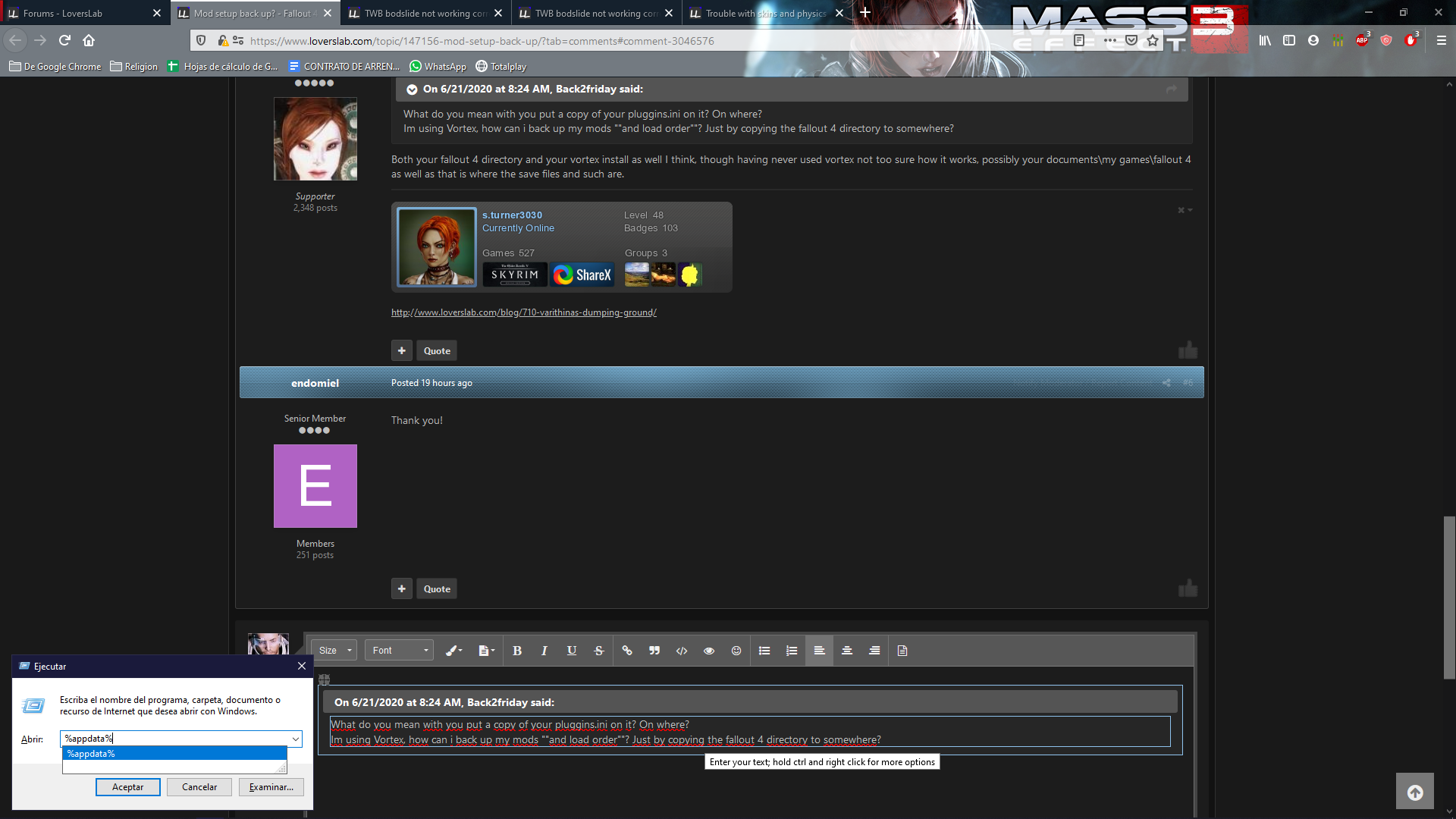Open the De Google Chrome bookmarks folder
1456x819 pixels.
click(55, 67)
